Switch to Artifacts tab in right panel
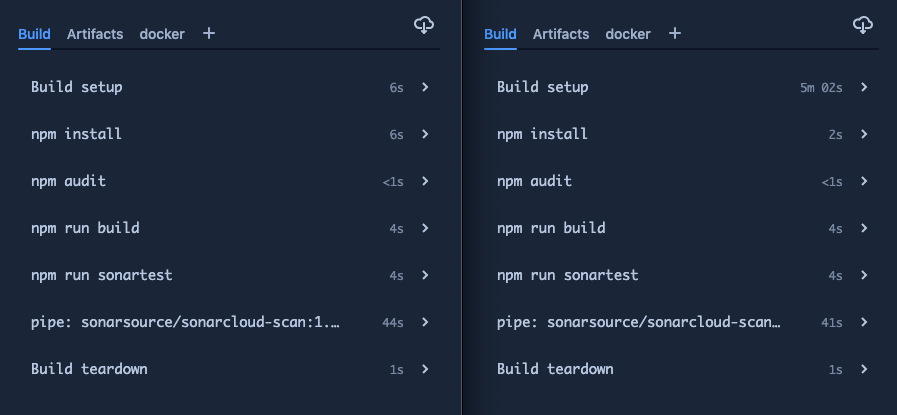 (561, 34)
